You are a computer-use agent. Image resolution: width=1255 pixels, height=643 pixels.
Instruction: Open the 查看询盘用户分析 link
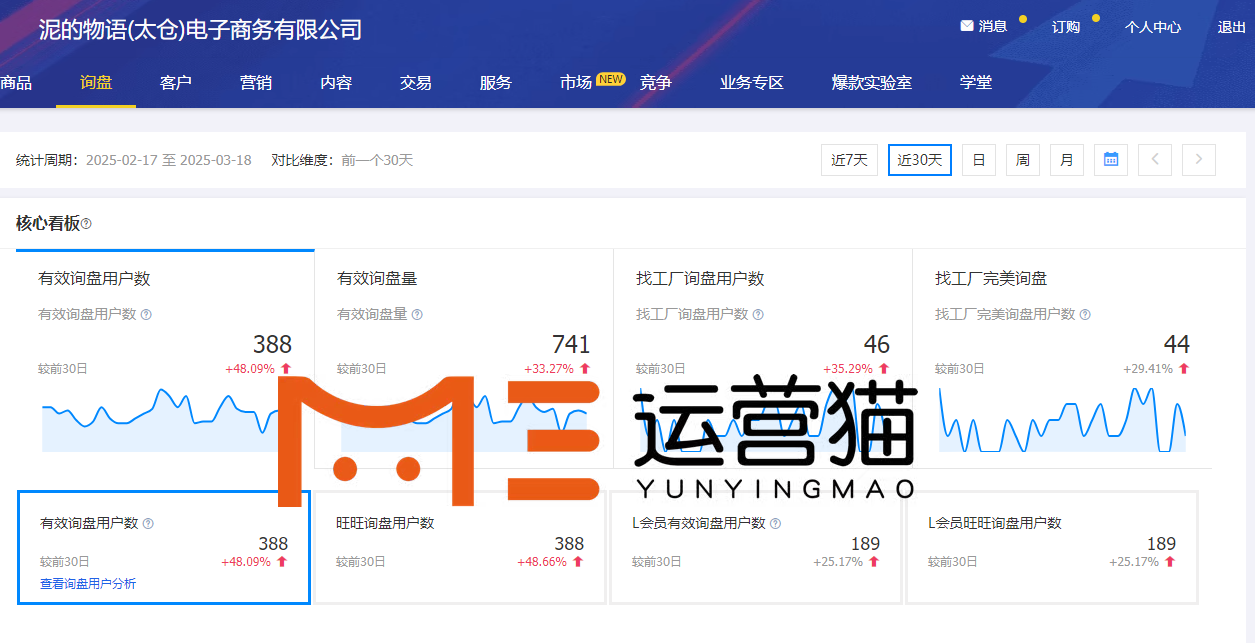(x=88, y=584)
